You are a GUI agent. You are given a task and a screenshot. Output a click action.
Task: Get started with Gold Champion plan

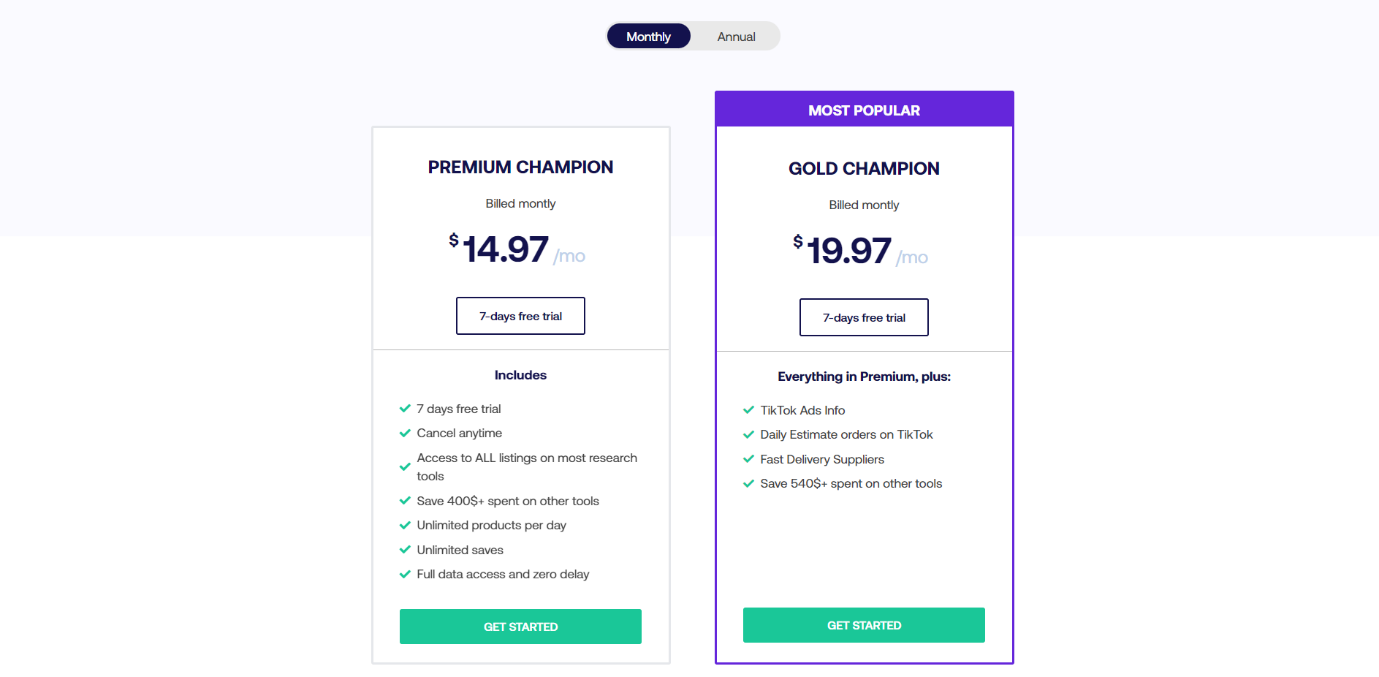[864, 625]
